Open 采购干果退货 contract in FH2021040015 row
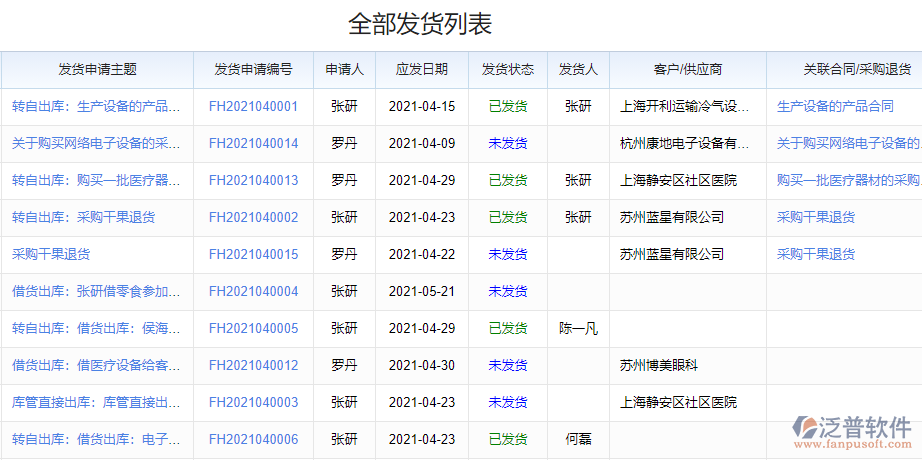 click(816, 255)
